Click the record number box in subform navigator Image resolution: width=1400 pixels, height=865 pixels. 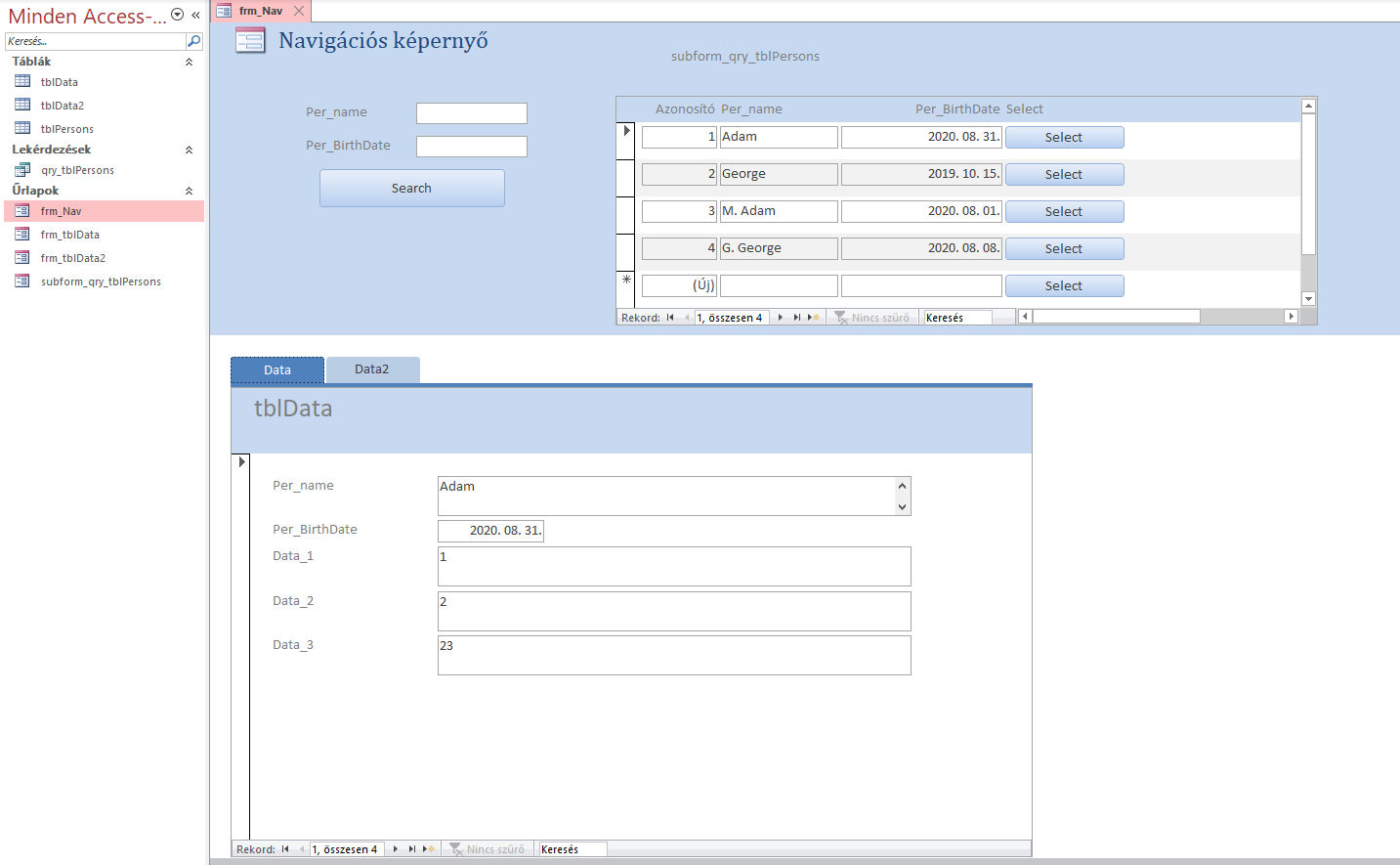[732, 317]
